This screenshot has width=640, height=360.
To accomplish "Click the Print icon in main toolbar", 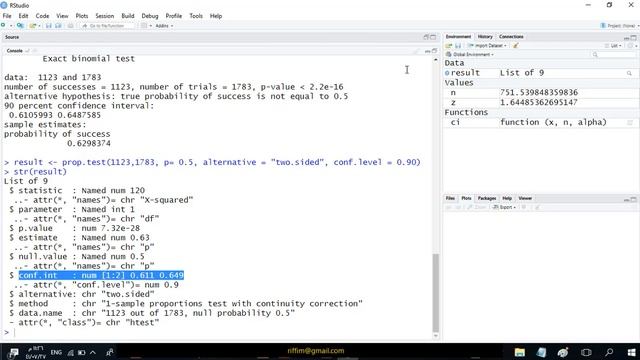I will [x=70, y=26].
